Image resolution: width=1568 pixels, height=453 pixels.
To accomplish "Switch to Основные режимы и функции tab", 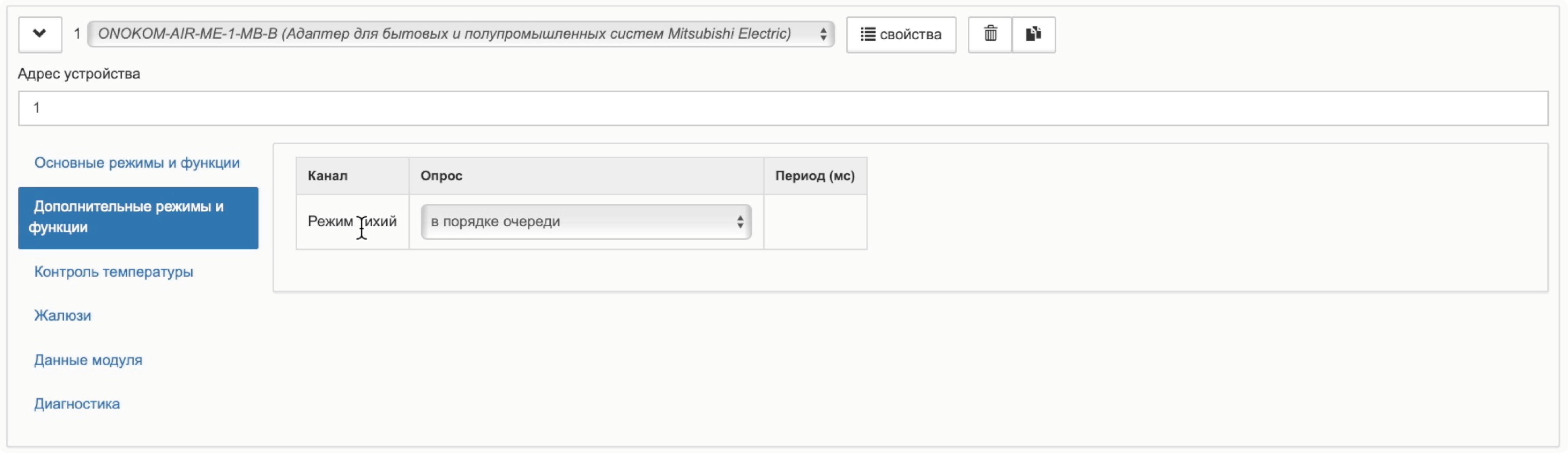I will pyautogui.click(x=137, y=163).
